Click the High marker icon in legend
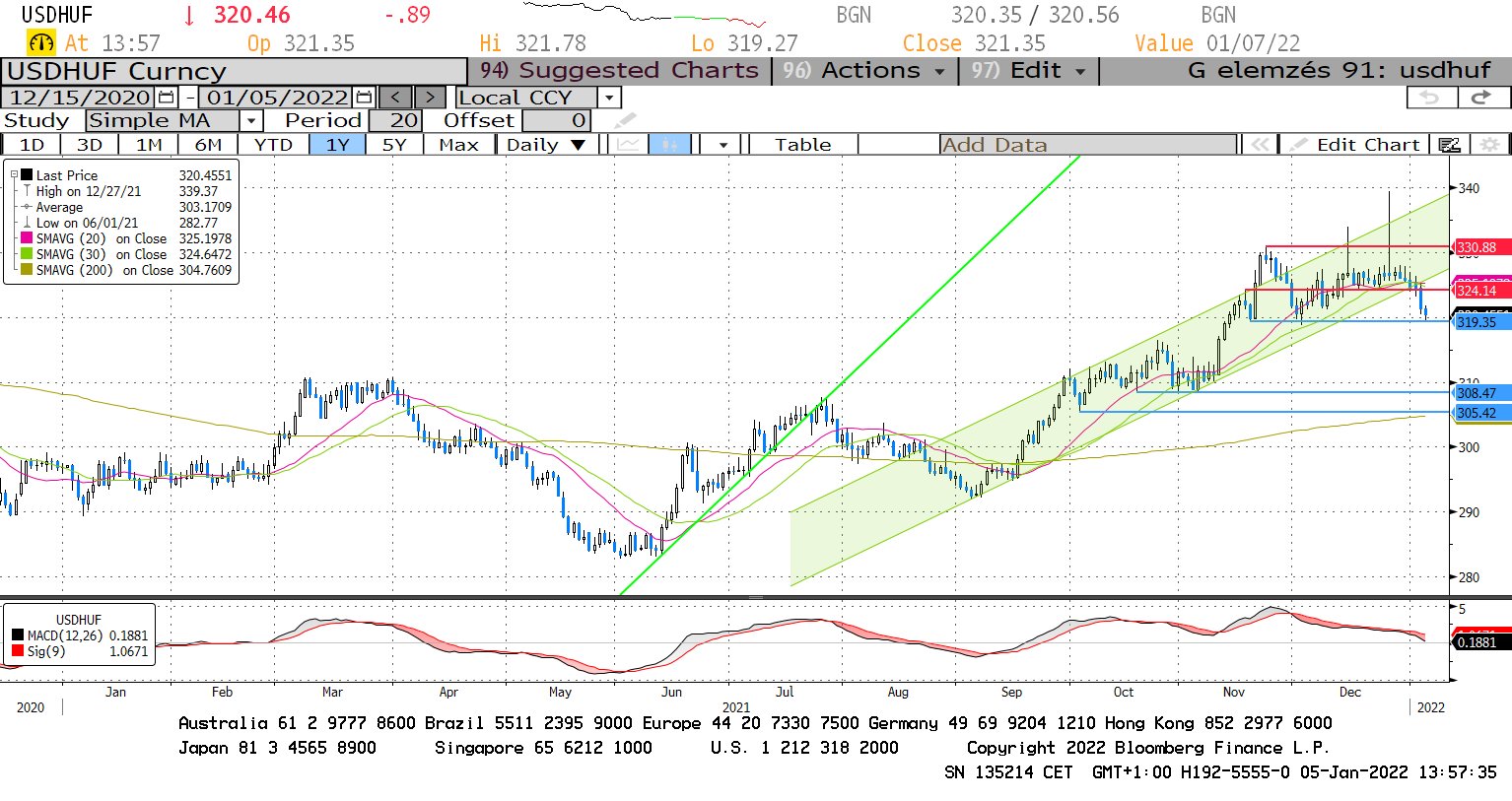 point(27,191)
